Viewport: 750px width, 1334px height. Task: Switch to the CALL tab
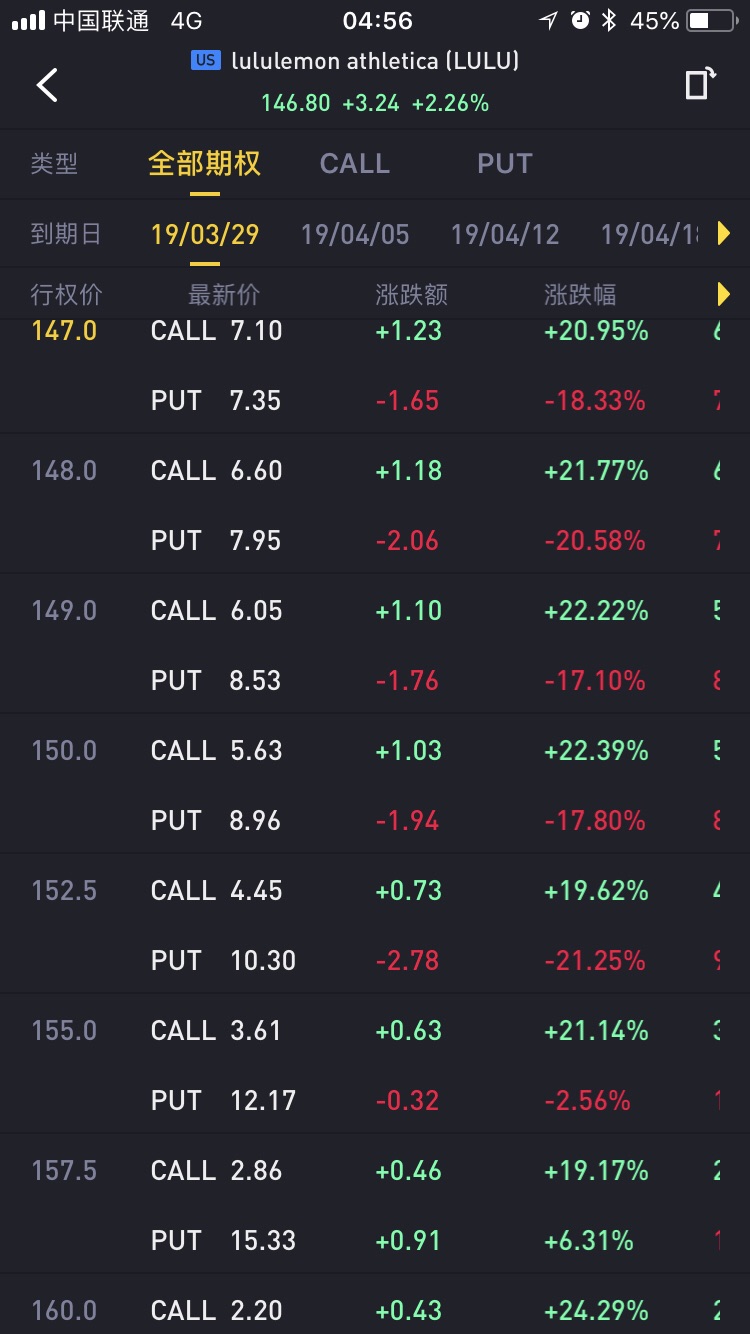coord(354,164)
